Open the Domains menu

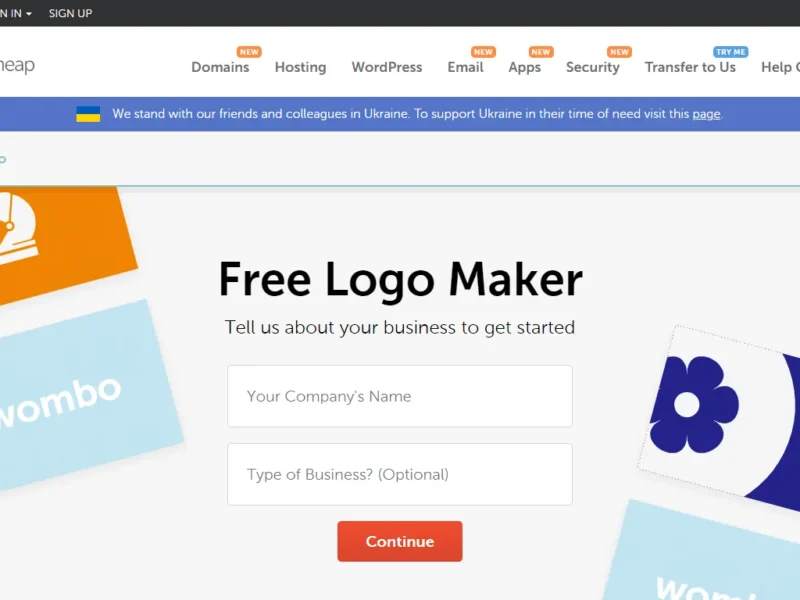coord(220,67)
